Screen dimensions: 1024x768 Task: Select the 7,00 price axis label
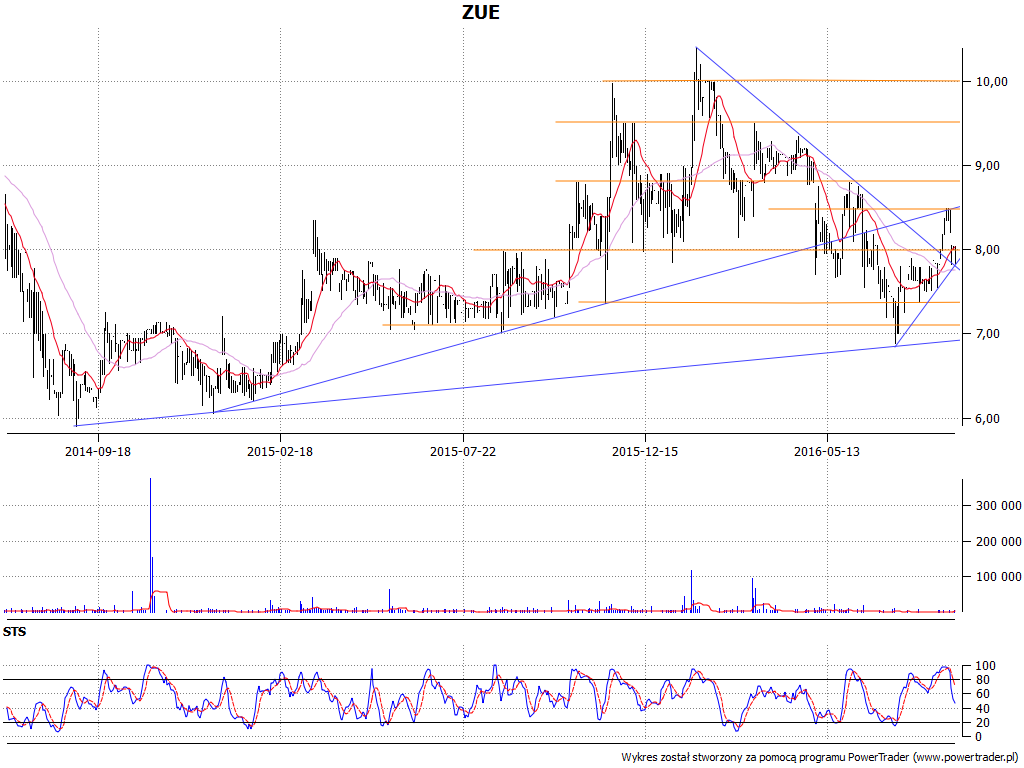(x=987, y=334)
